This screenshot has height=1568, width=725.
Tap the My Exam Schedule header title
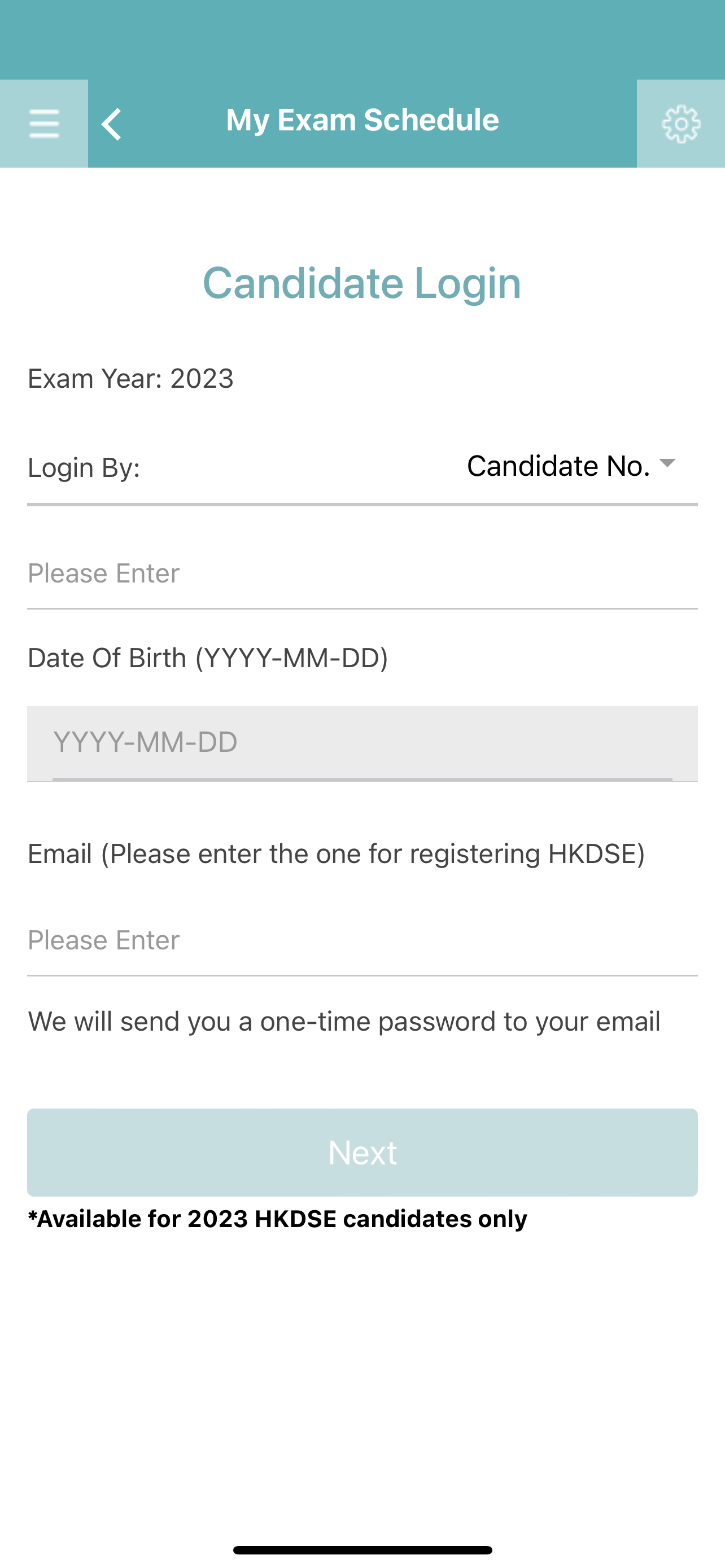coord(362,120)
